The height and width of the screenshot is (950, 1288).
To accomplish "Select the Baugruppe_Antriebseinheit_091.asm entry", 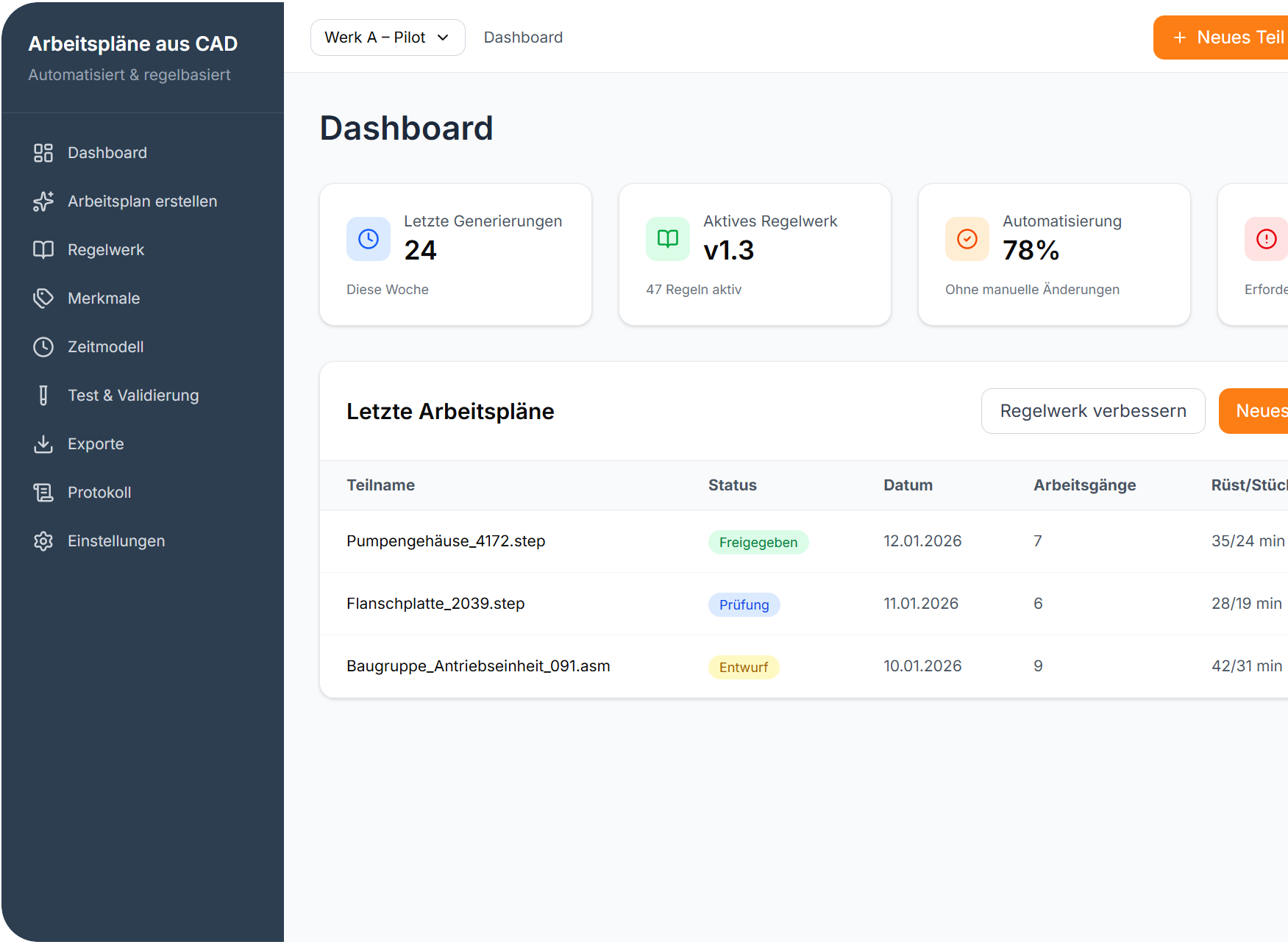I will click(x=478, y=666).
